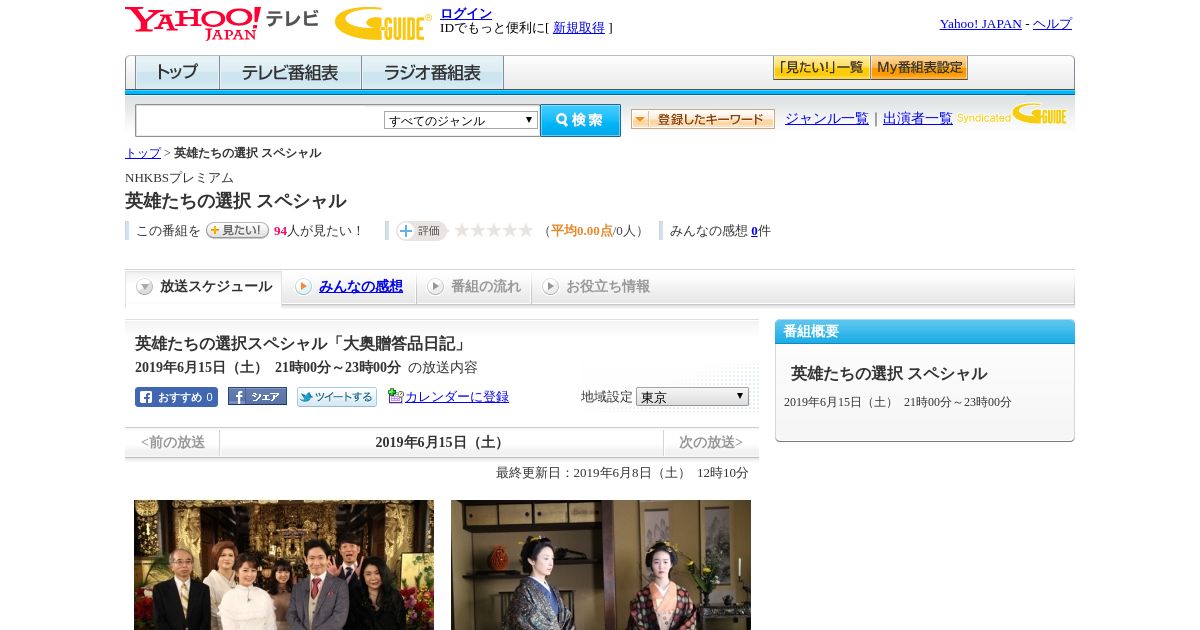Open カレンダーに登録 link
Screen dimensions: 1200x630
pyautogui.click(x=457, y=397)
